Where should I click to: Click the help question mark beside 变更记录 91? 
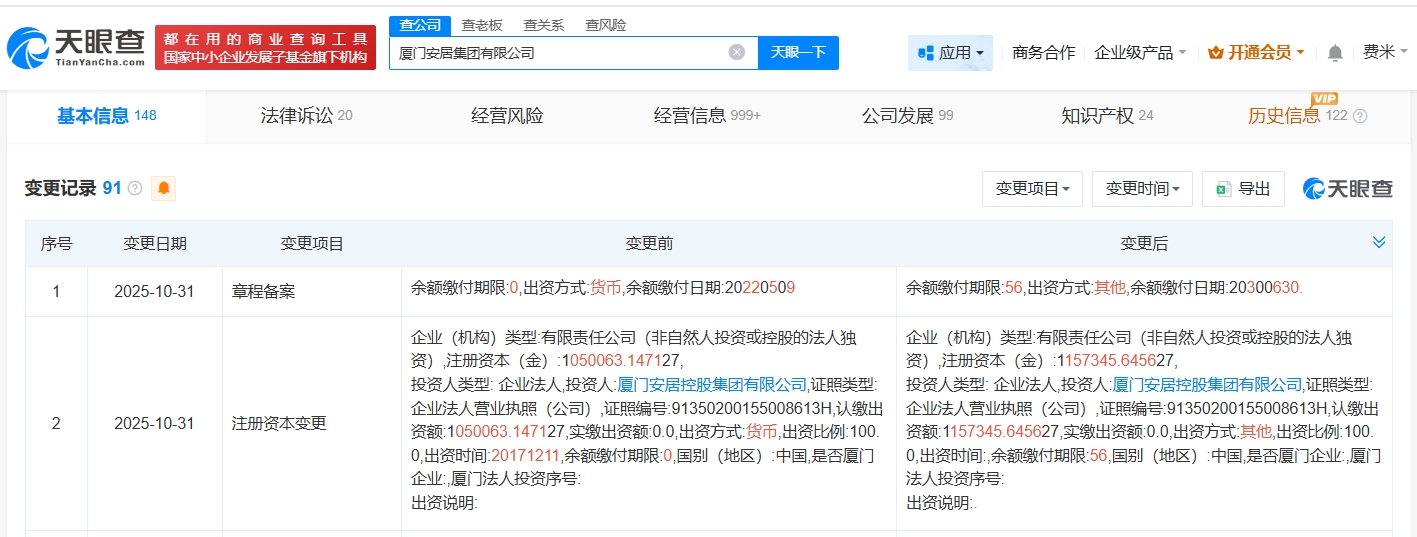point(135,188)
